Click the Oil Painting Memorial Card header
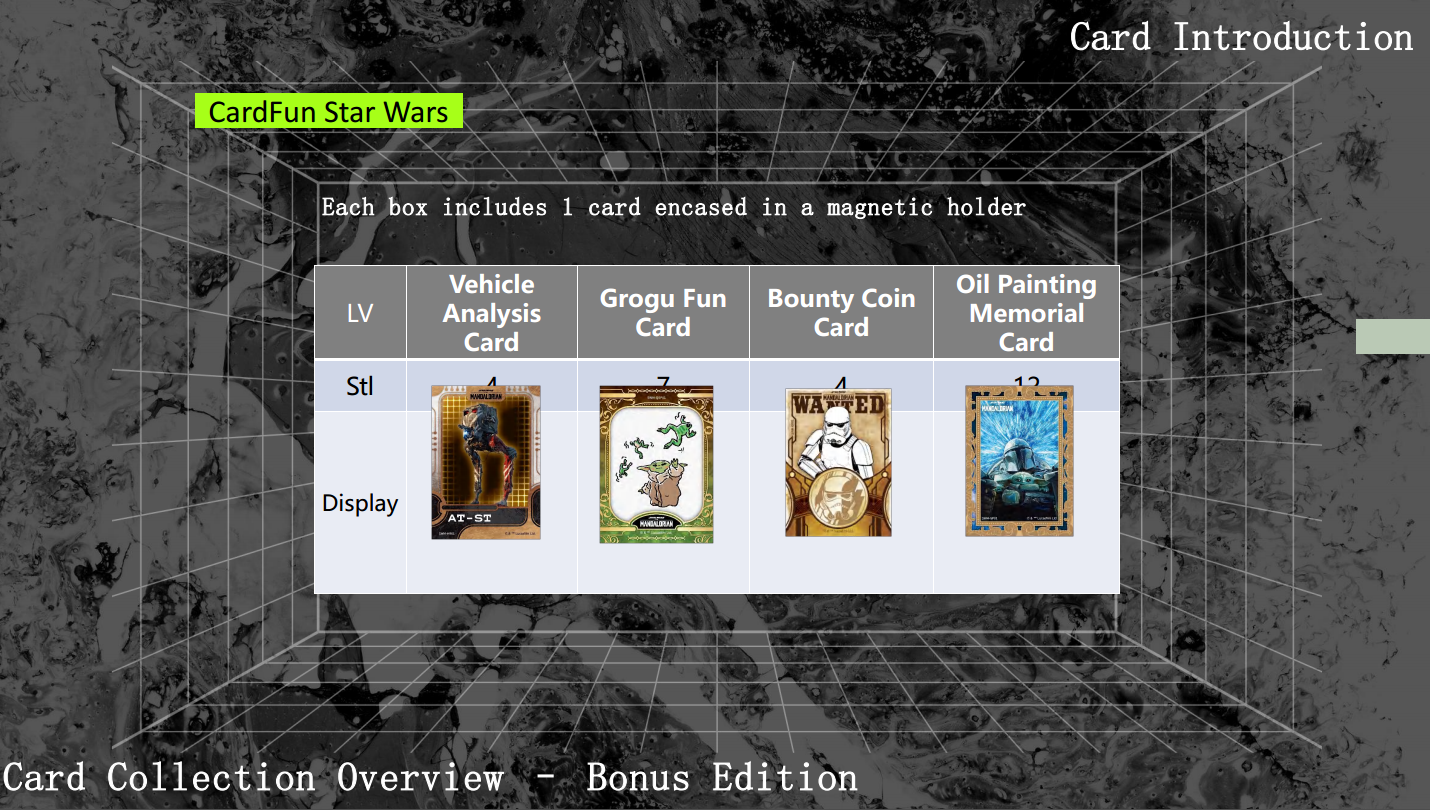 click(1026, 312)
